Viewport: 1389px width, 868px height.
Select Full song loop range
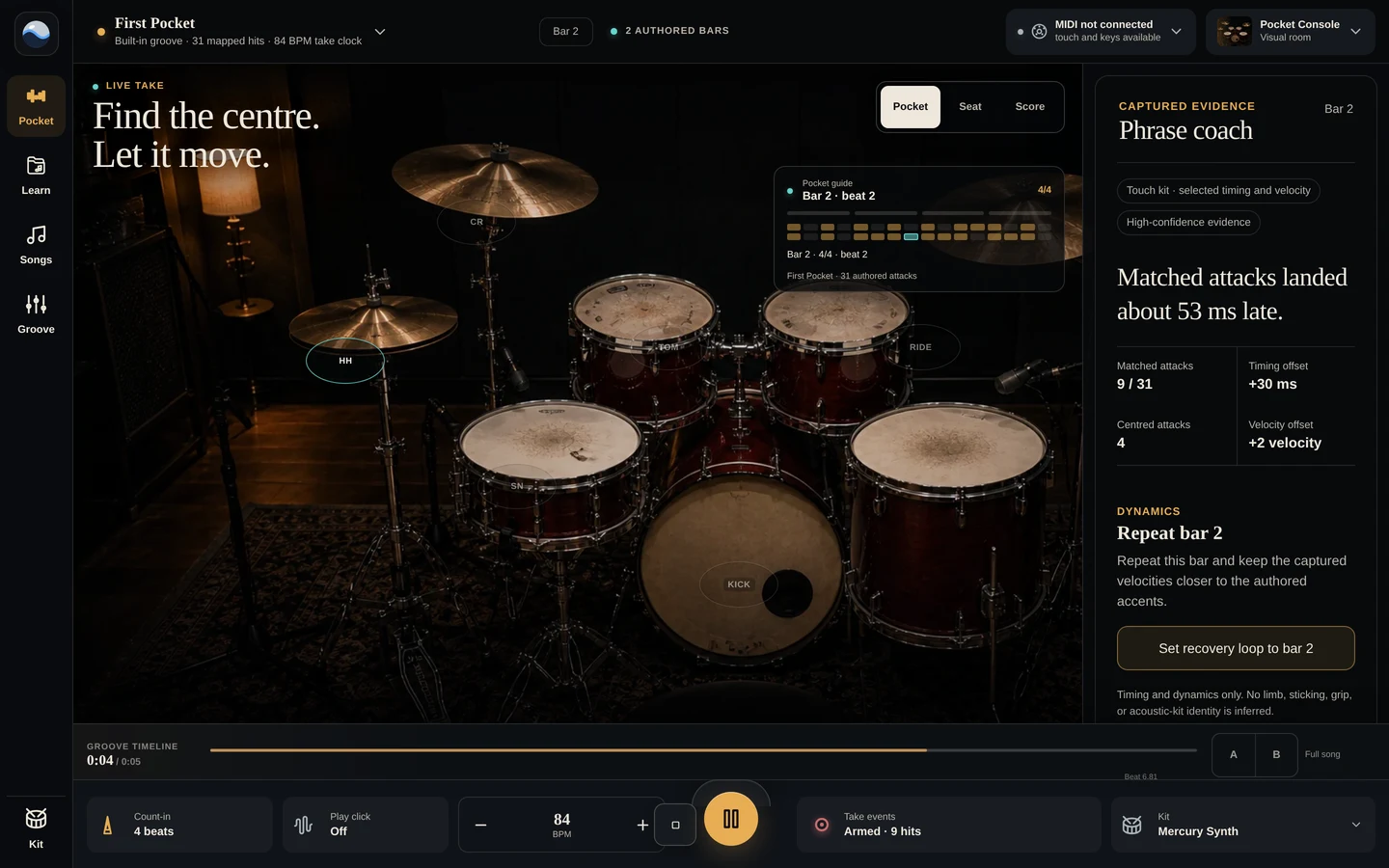tap(1322, 754)
